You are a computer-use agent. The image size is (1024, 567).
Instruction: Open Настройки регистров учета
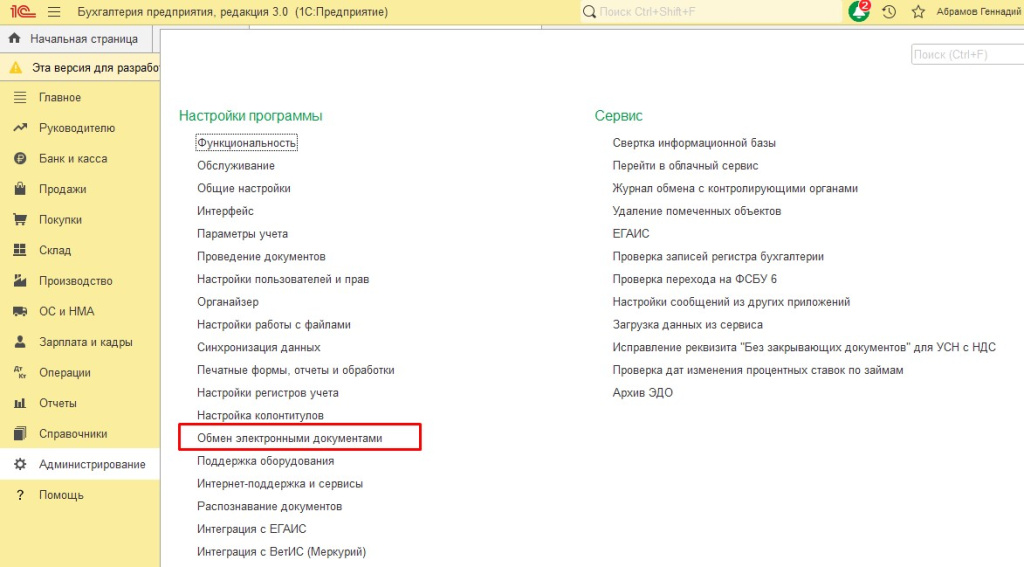coord(268,393)
